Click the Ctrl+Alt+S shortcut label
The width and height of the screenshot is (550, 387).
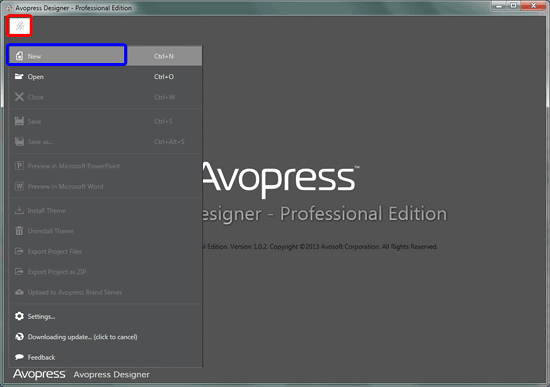[x=169, y=142]
